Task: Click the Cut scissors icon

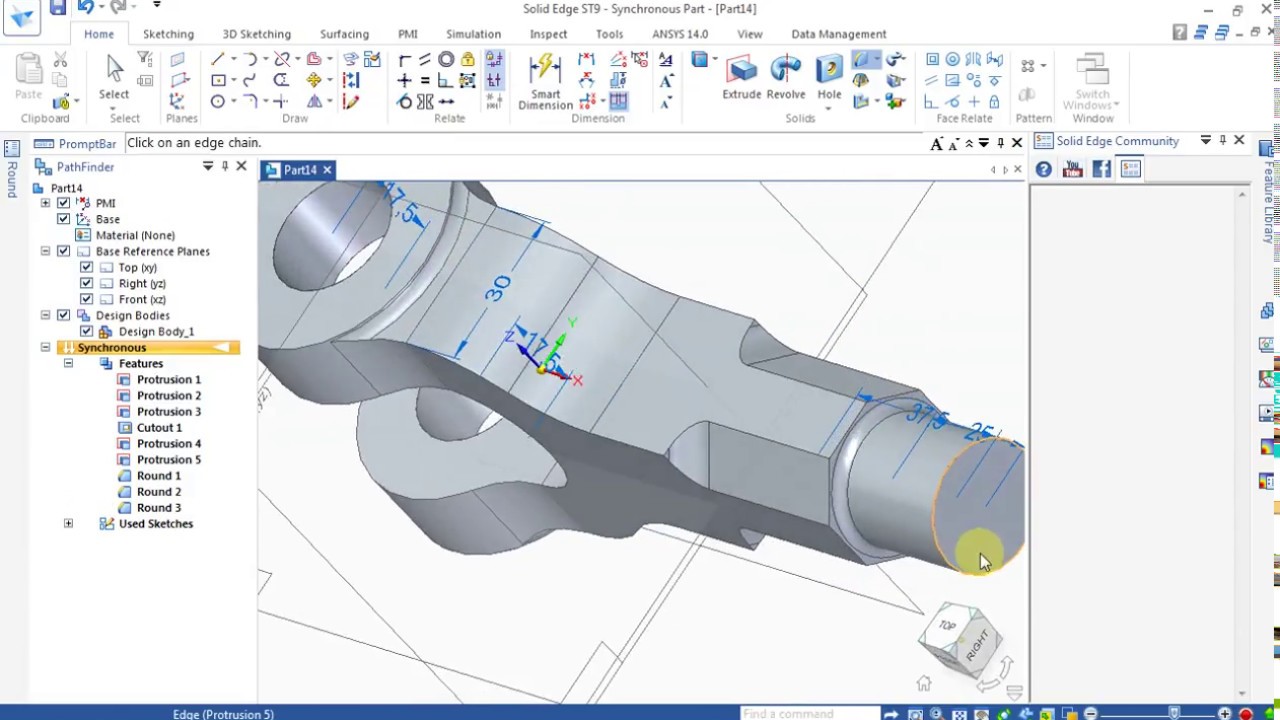Action: pyautogui.click(x=60, y=60)
